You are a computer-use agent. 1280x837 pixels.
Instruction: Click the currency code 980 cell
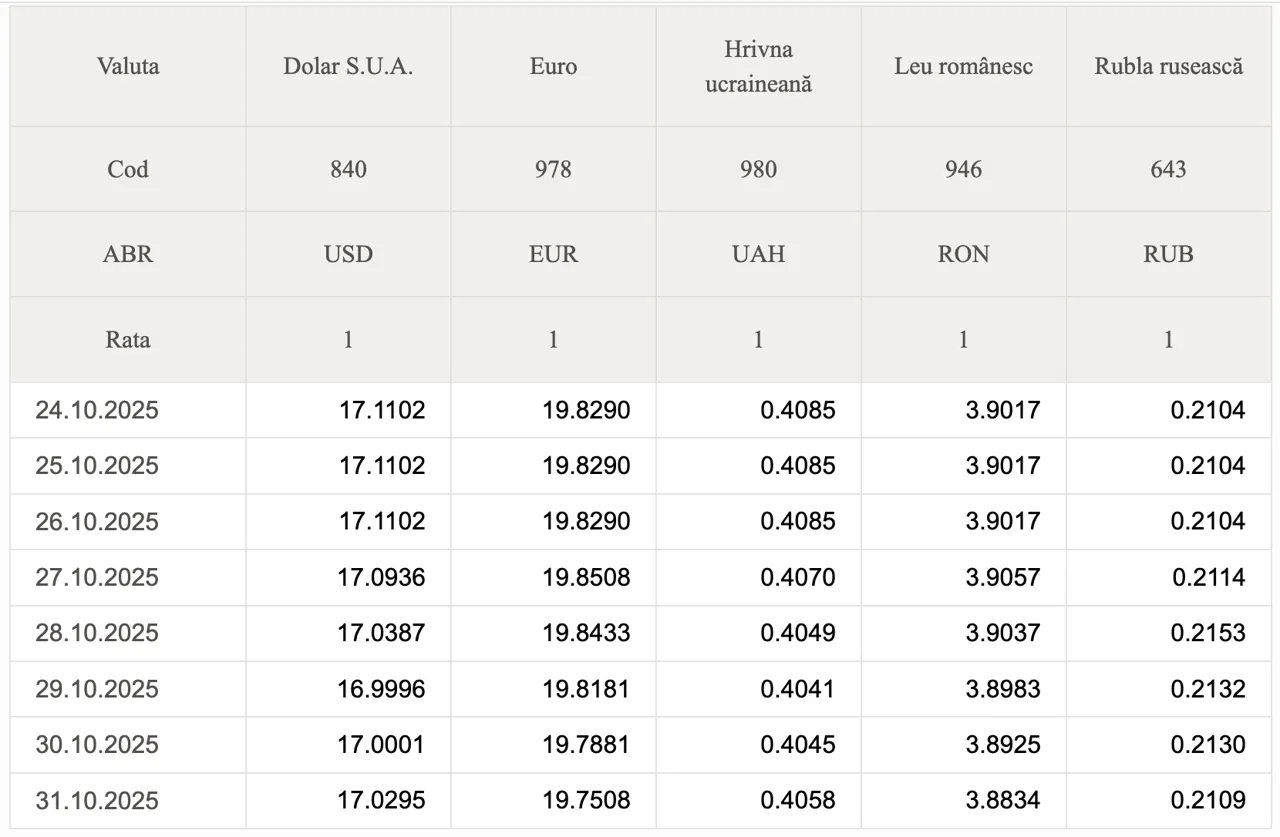[758, 169]
